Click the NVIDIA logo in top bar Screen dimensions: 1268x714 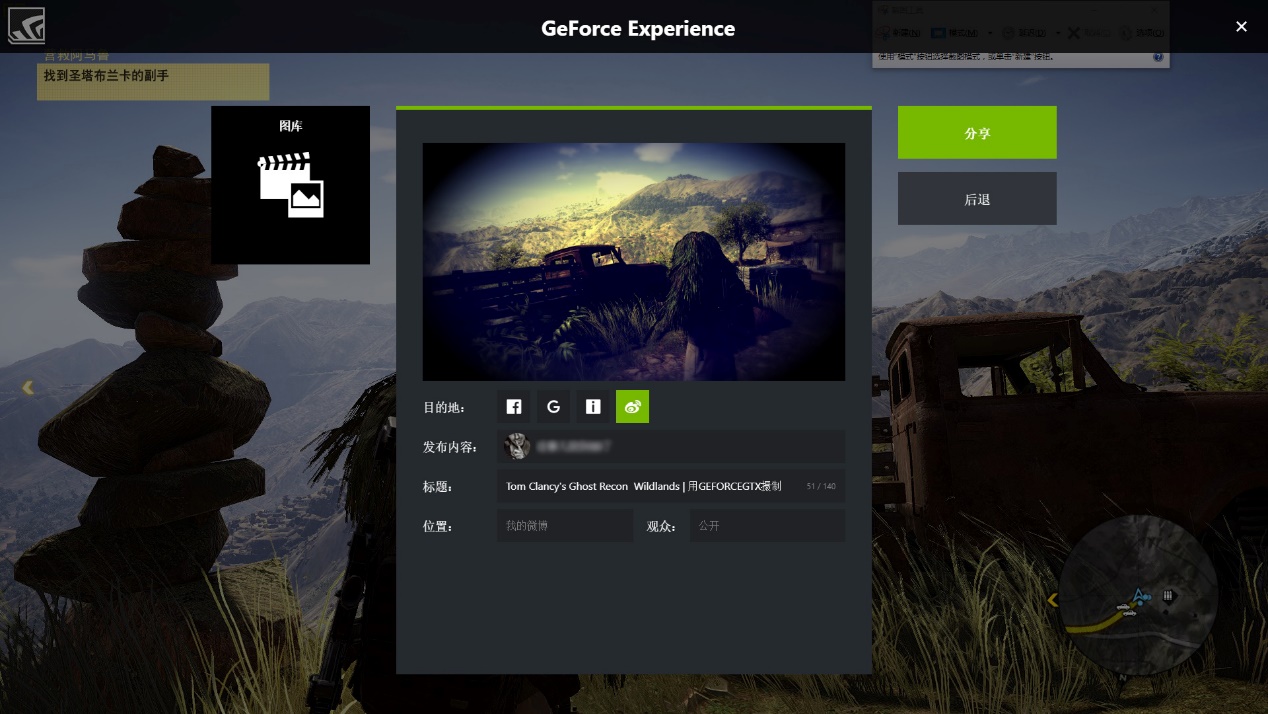(x=26, y=26)
